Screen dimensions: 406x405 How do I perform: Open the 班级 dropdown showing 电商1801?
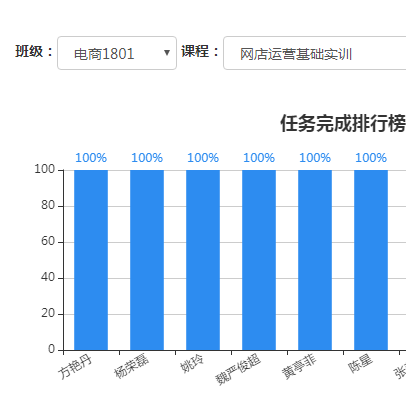[117, 53]
